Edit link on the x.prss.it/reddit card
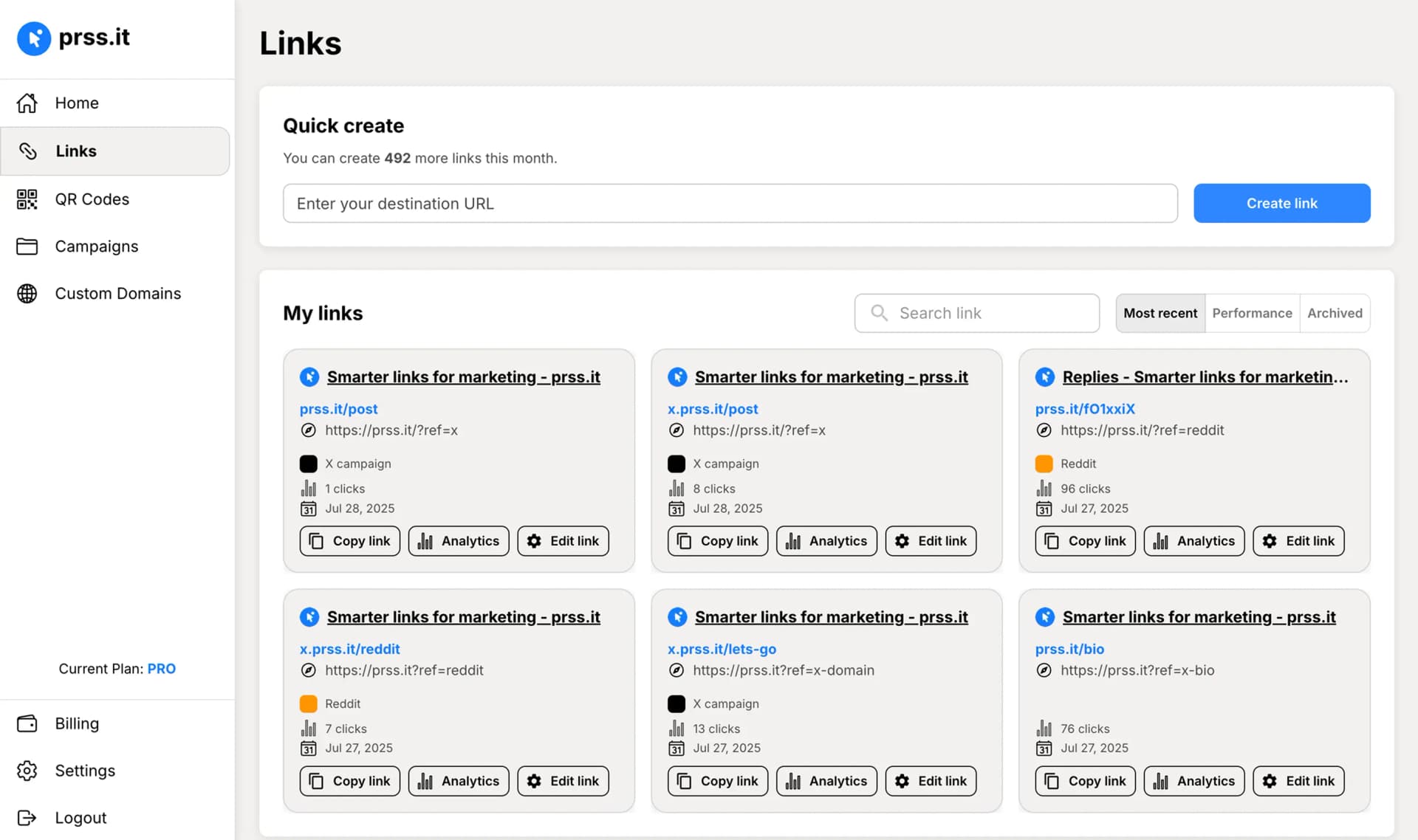The image size is (1418, 840). click(x=563, y=782)
